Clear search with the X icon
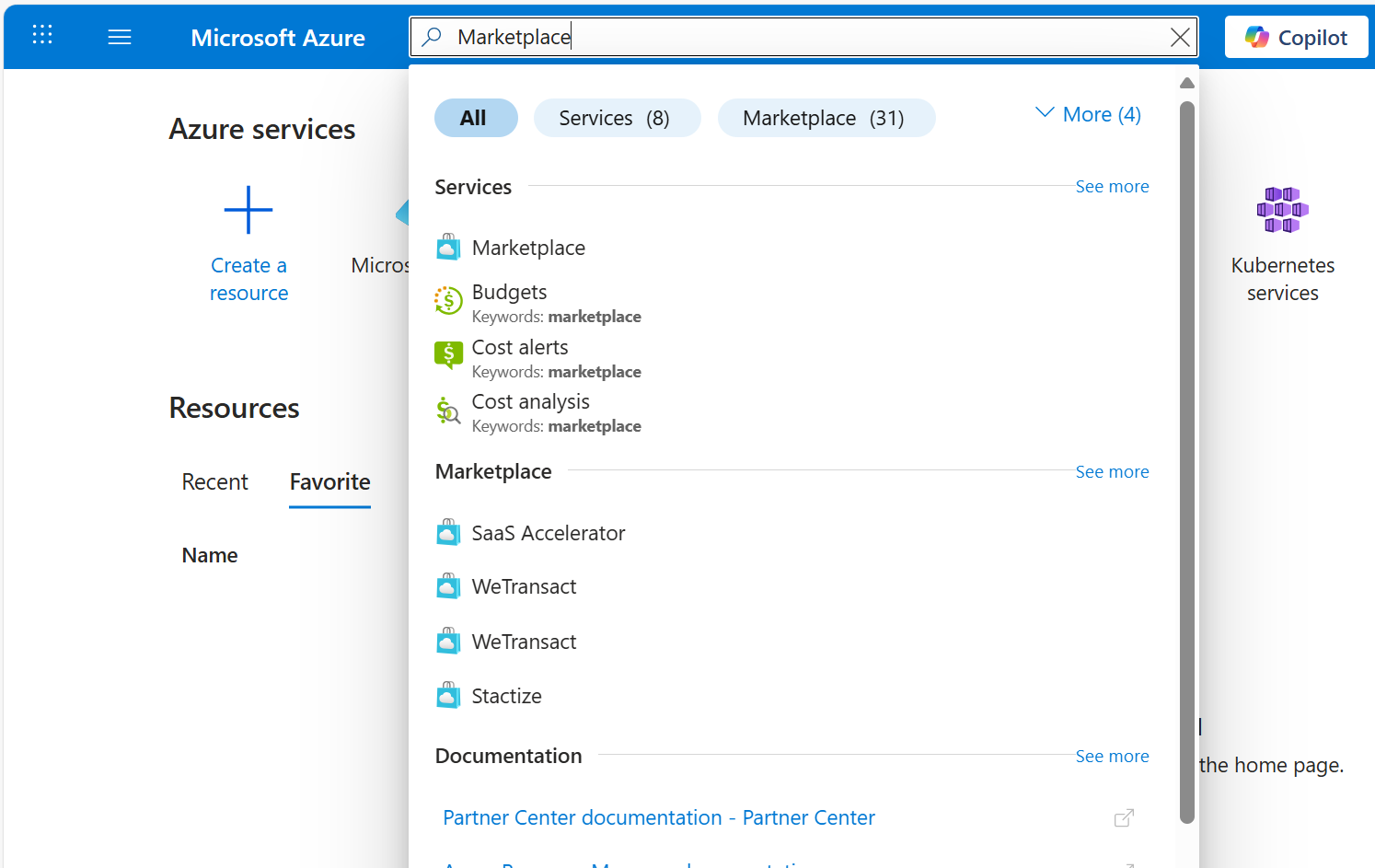 (1180, 37)
